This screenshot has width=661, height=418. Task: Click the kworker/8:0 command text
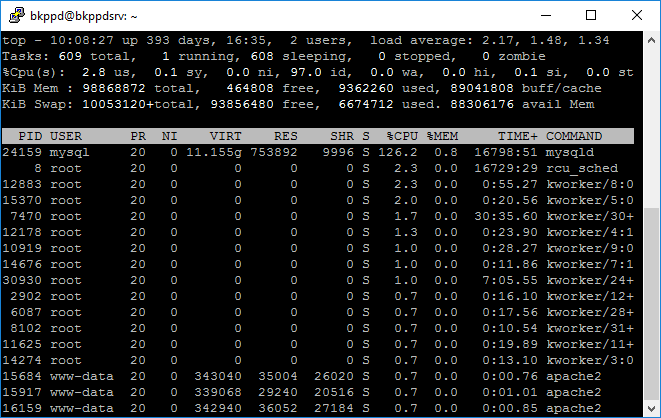pyautogui.click(x=590, y=185)
